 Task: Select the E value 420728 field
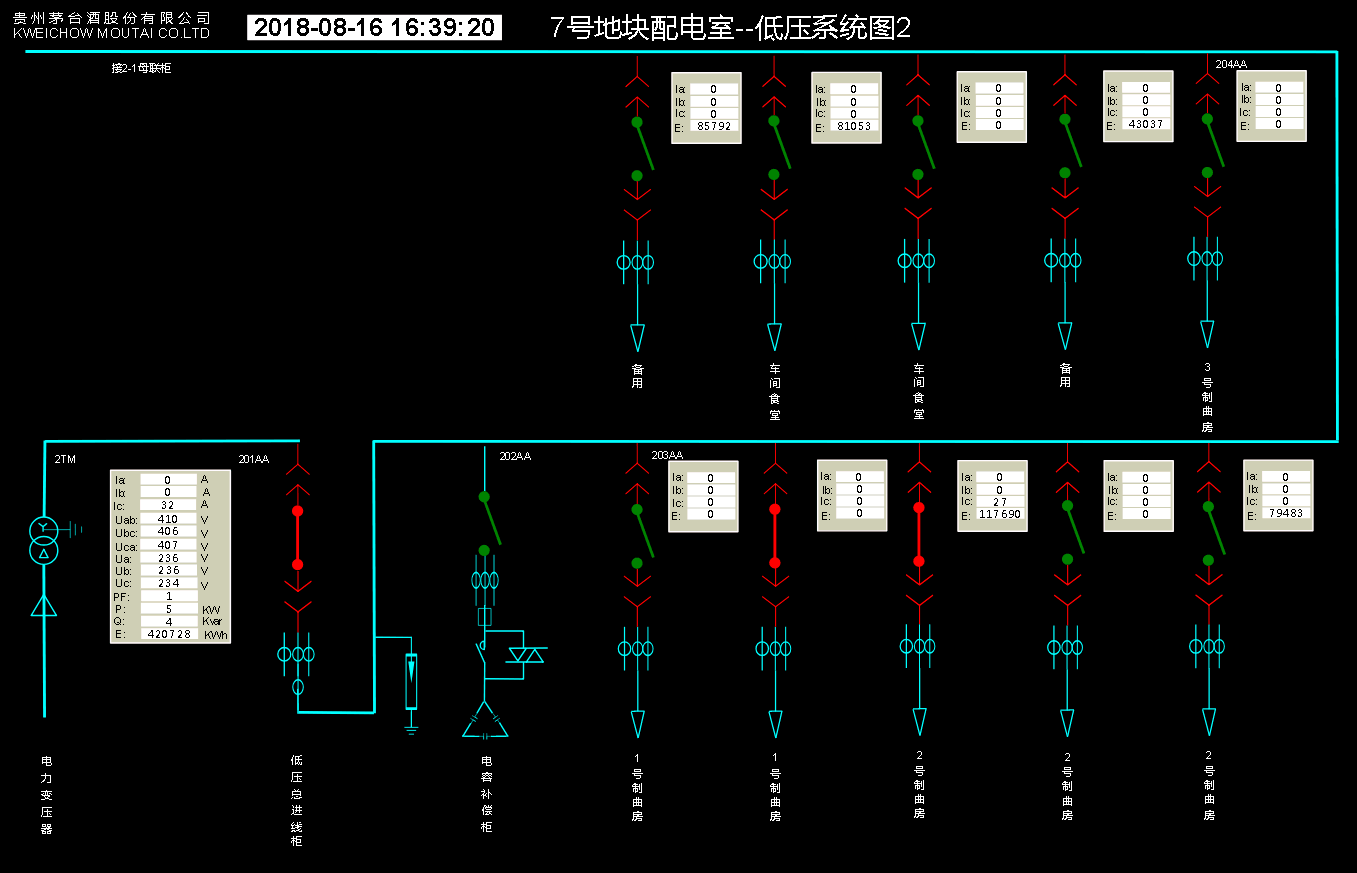click(168, 634)
